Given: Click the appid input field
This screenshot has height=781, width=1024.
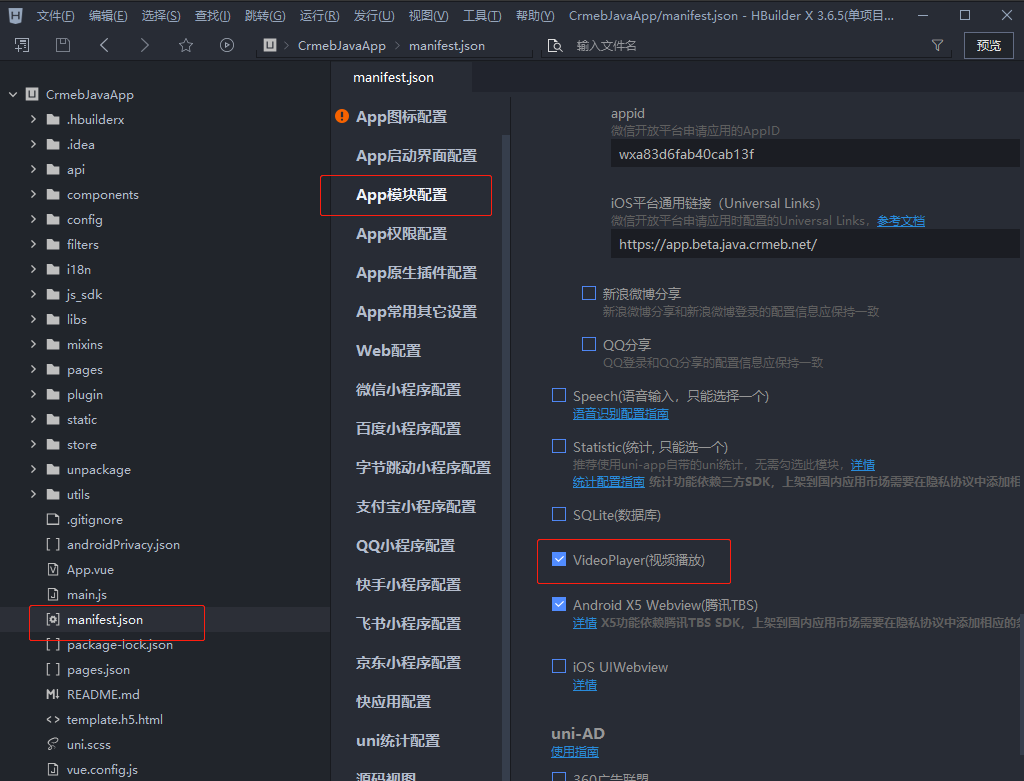Looking at the screenshot, I should [815, 154].
